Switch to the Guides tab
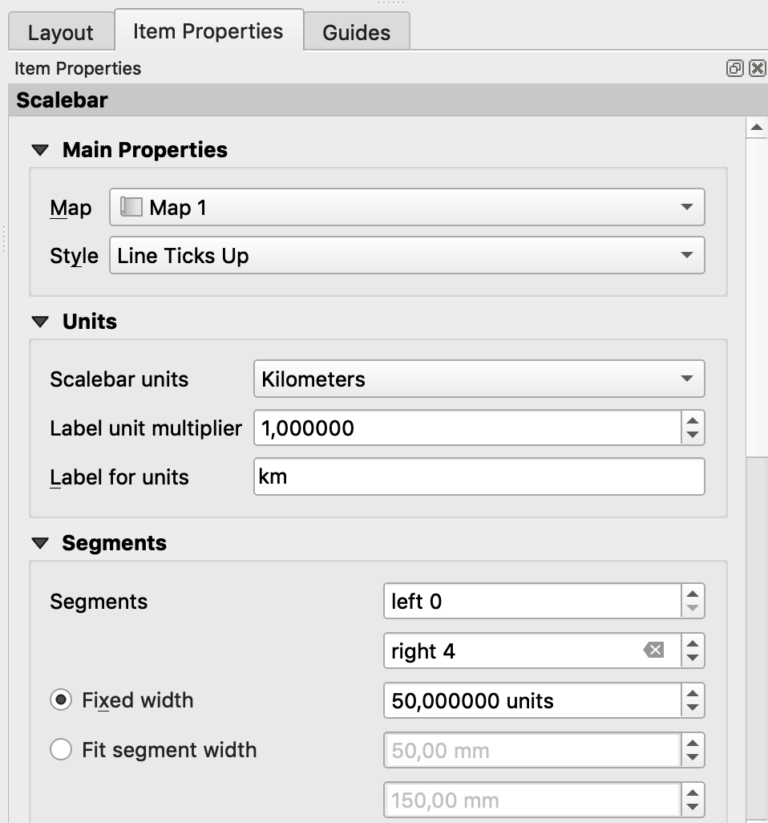768x823 pixels. pyautogui.click(x=356, y=33)
